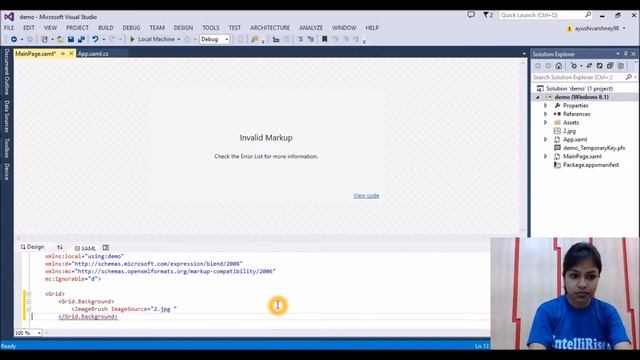
Task: Click the New Project toolbar icon
Action: pyautogui.click(x=44, y=39)
